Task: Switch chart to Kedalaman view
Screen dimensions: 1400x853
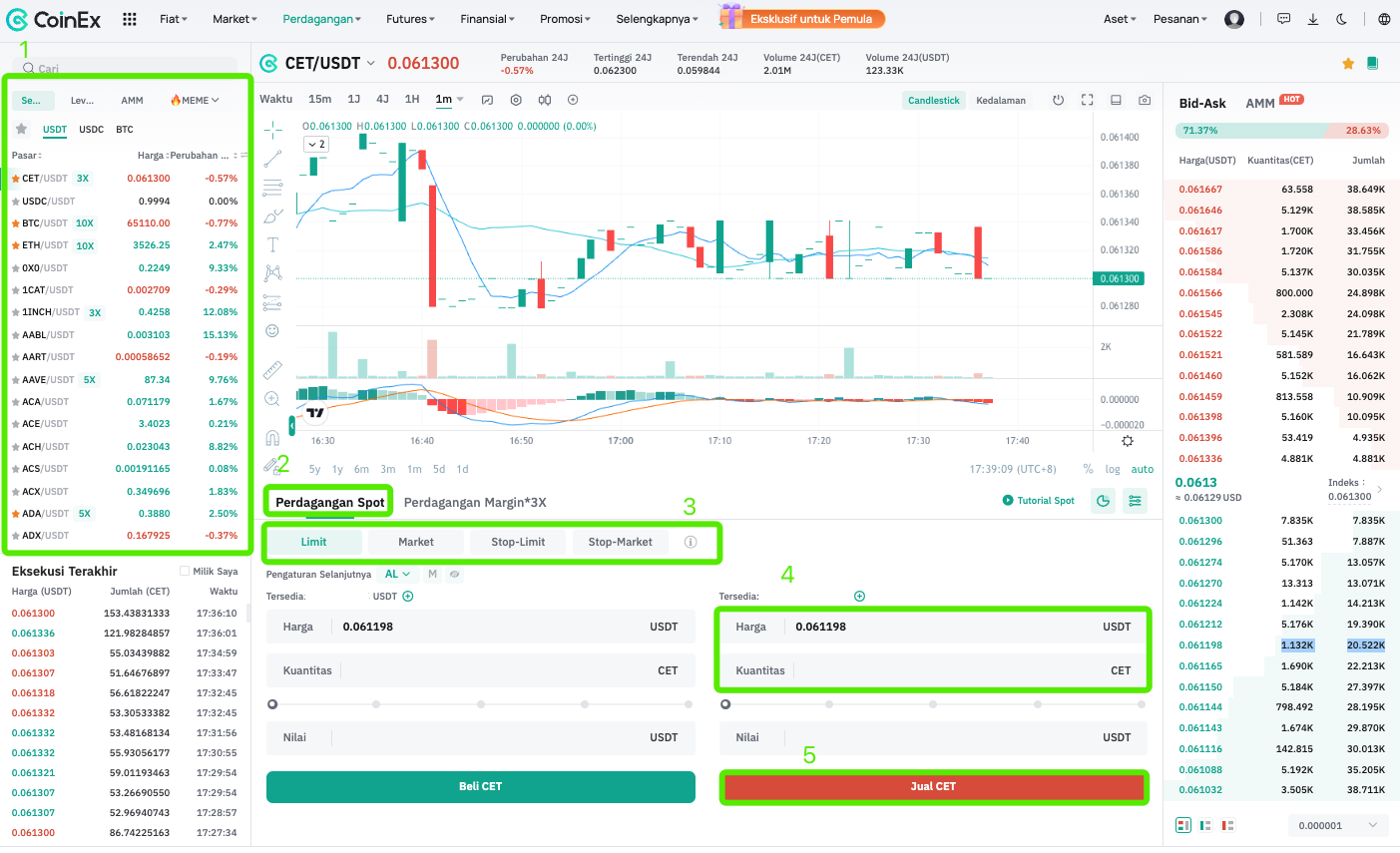Action: click(1001, 100)
